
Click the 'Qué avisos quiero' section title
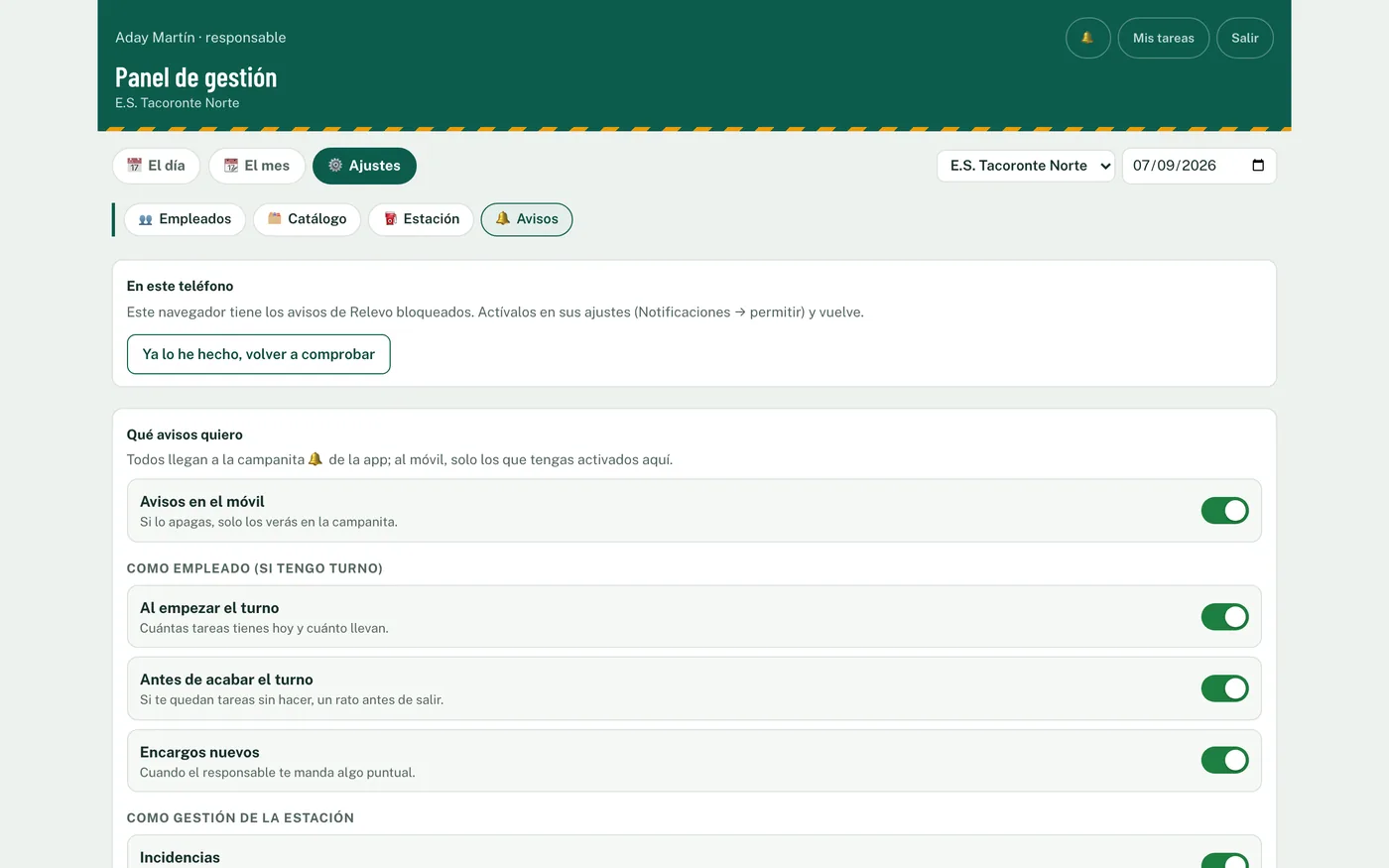pos(185,434)
